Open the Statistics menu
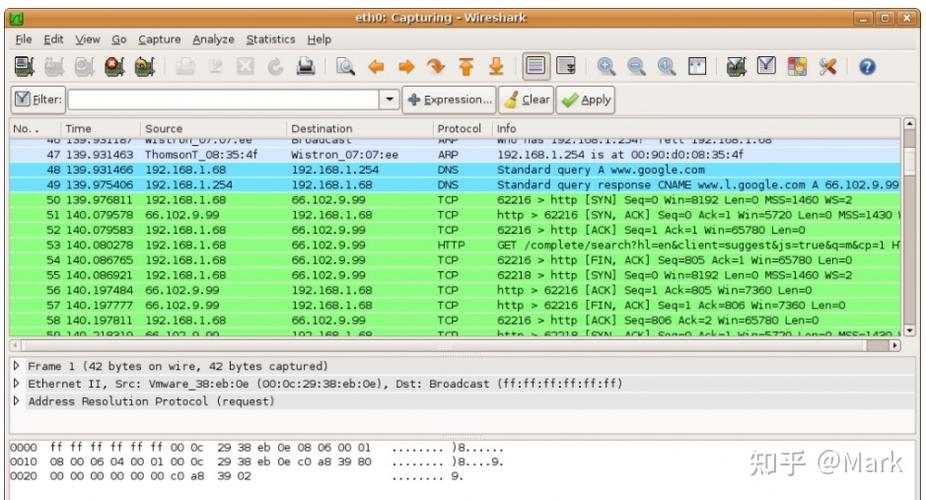Screen dimensions: 926x500 click(270, 40)
